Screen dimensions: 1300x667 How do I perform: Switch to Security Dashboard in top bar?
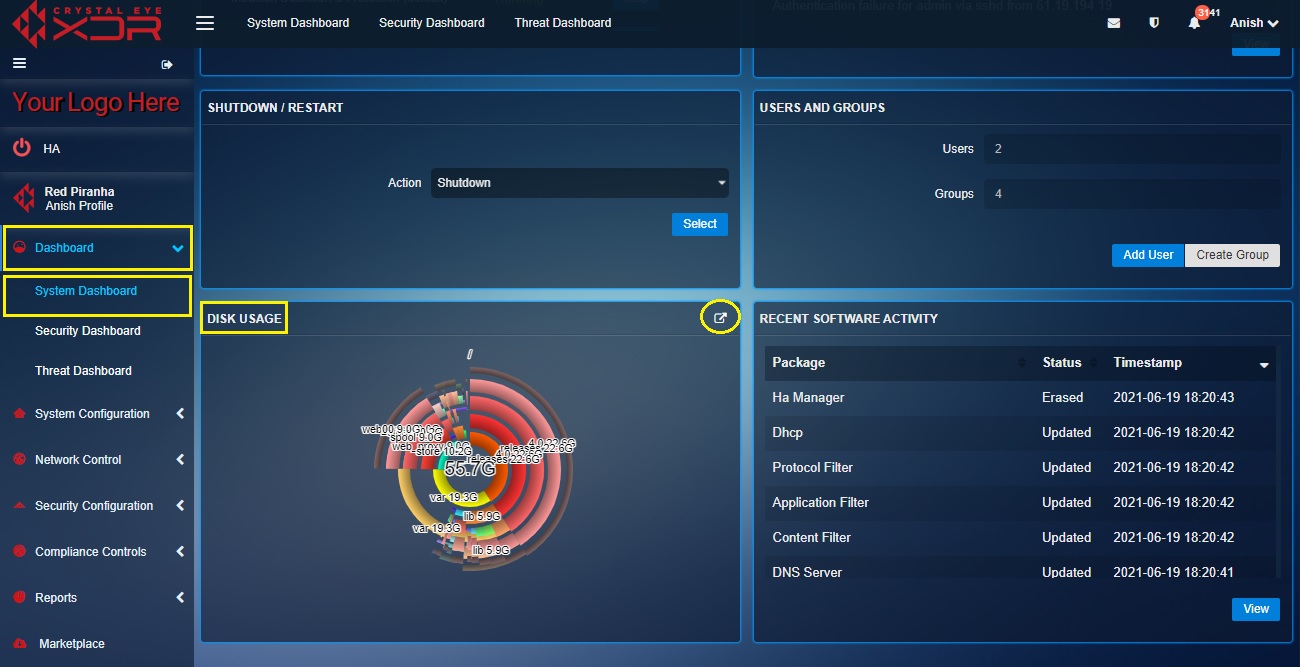(x=432, y=22)
